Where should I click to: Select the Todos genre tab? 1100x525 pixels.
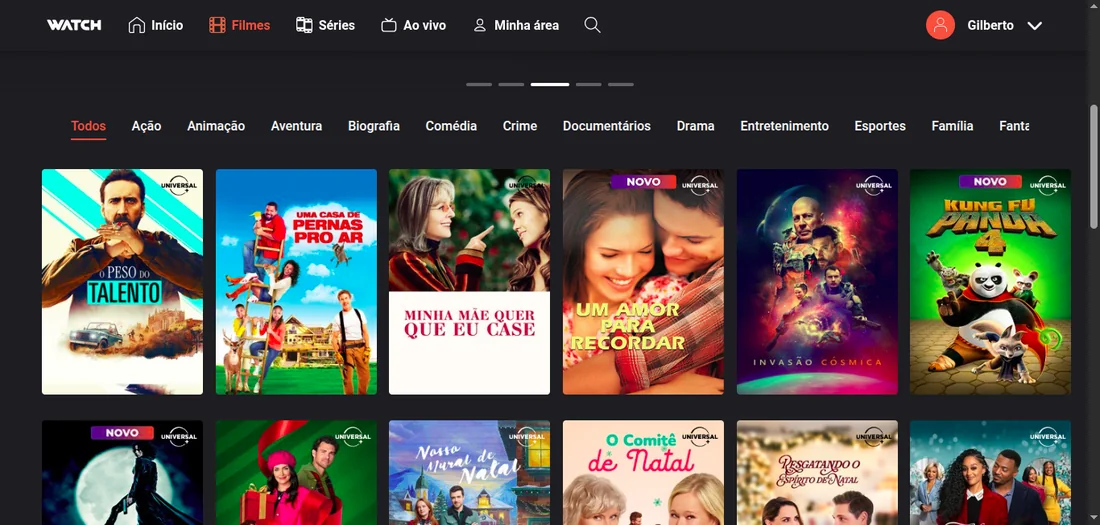point(88,126)
